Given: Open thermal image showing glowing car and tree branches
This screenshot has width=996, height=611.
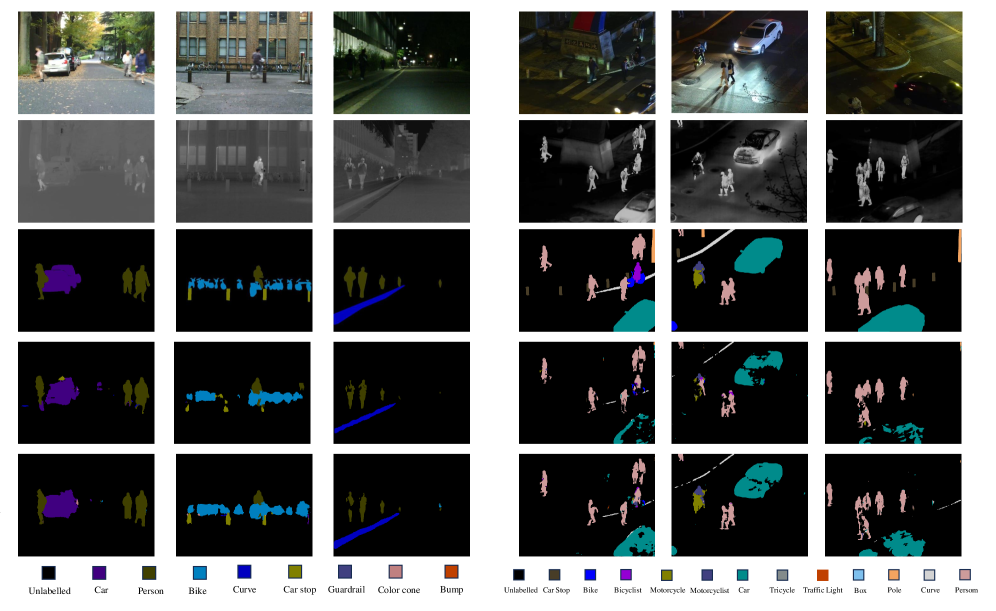Looking at the screenshot, I should pyautogui.click(x=739, y=171).
